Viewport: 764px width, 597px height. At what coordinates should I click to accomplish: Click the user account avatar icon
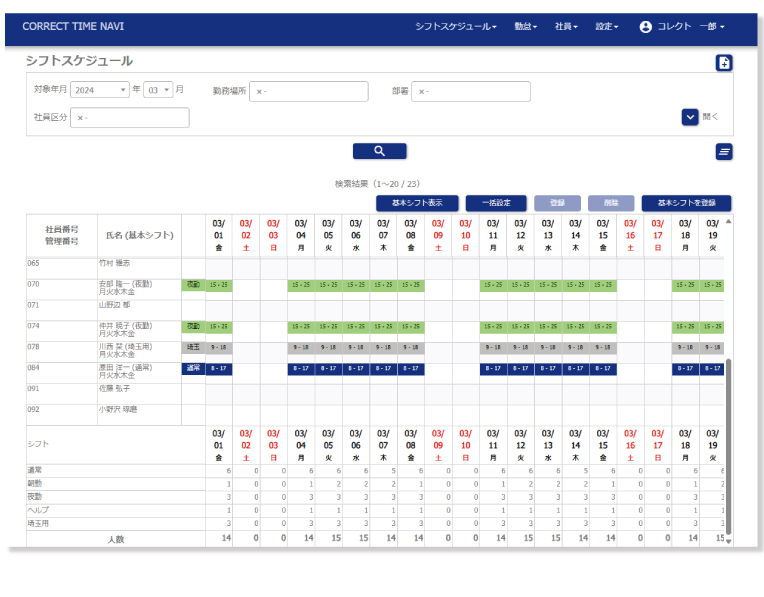coord(645,27)
